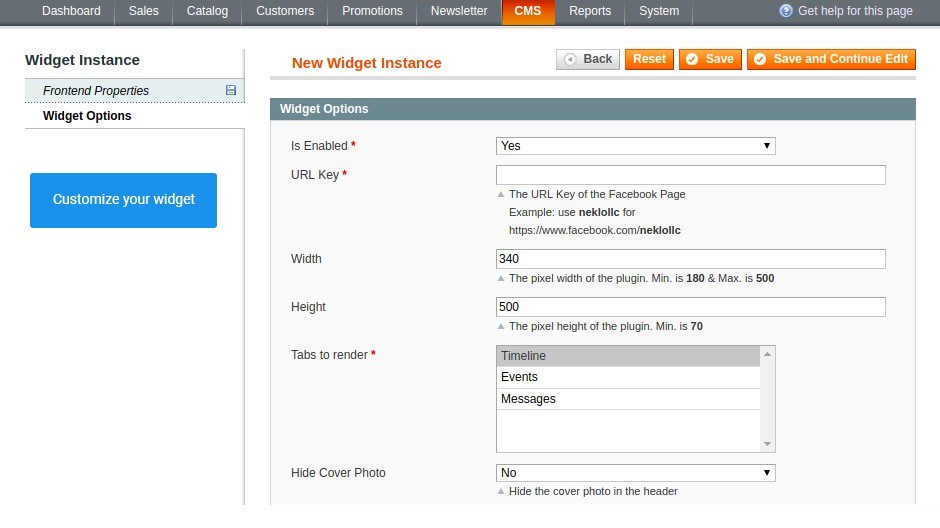Focus the URL Key input field
This screenshot has width=940, height=528.
(x=691, y=175)
